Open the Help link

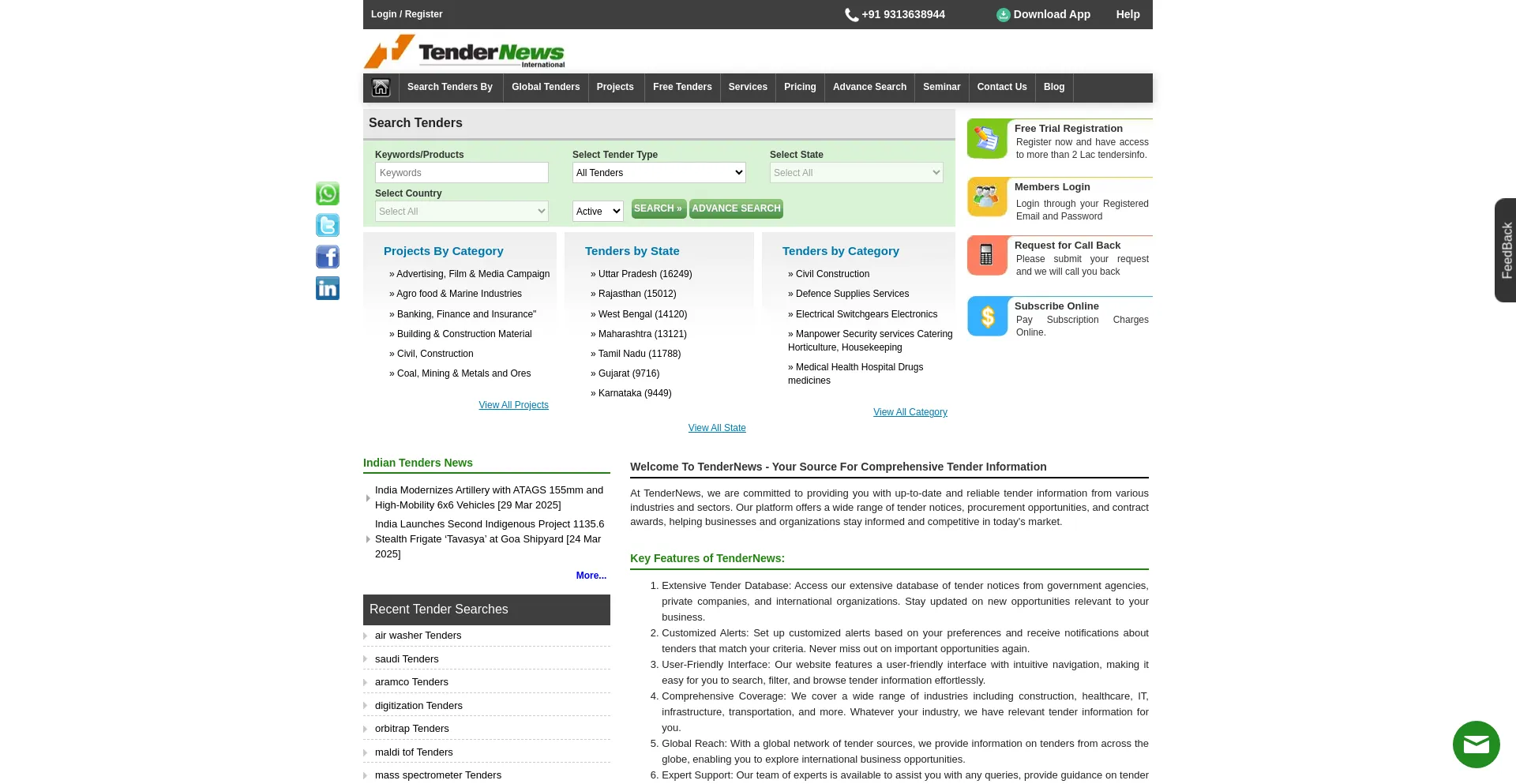pyautogui.click(x=1128, y=14)
